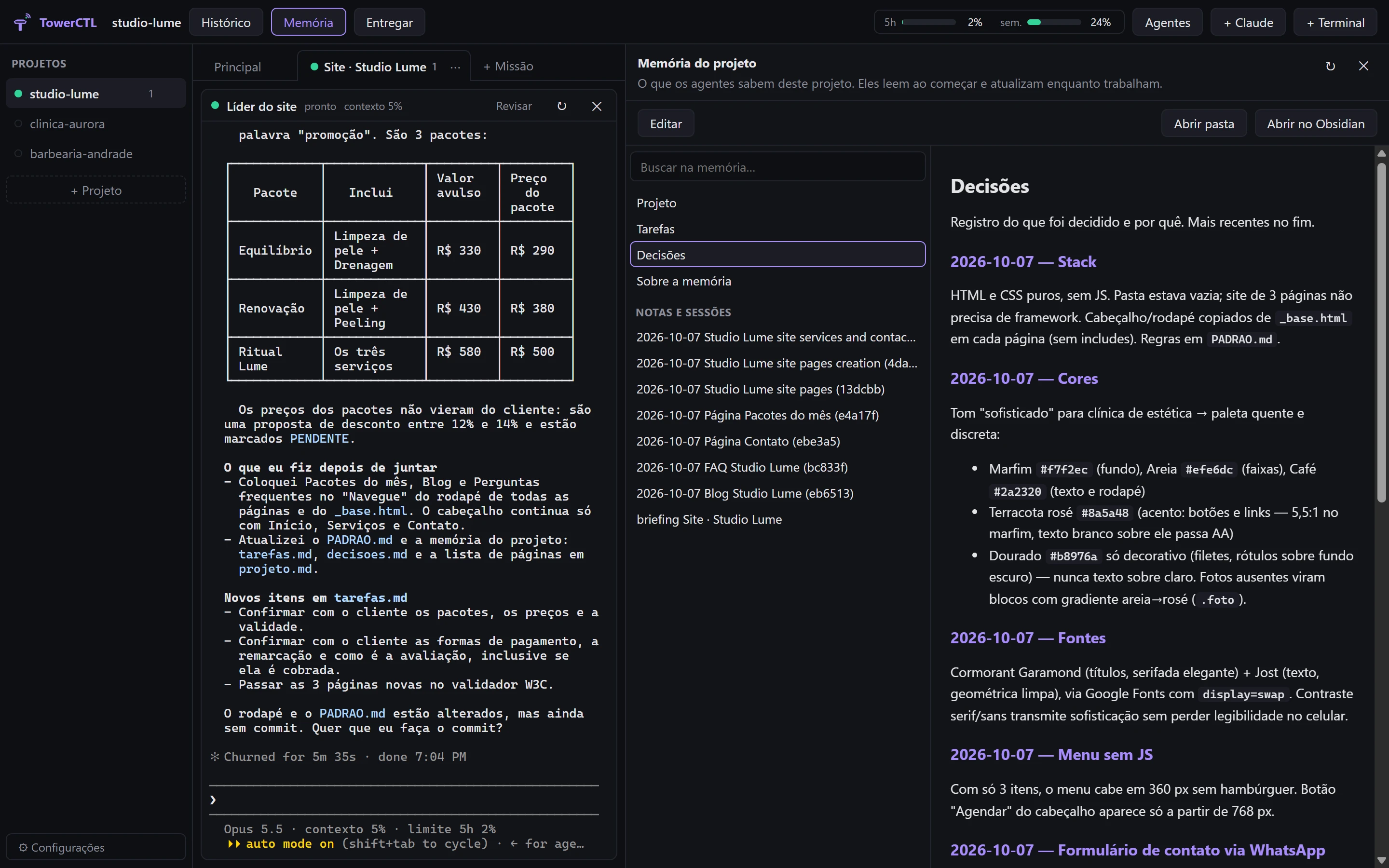
Task: Click the agent terminal prompt input line
Action: coord(404,800)
